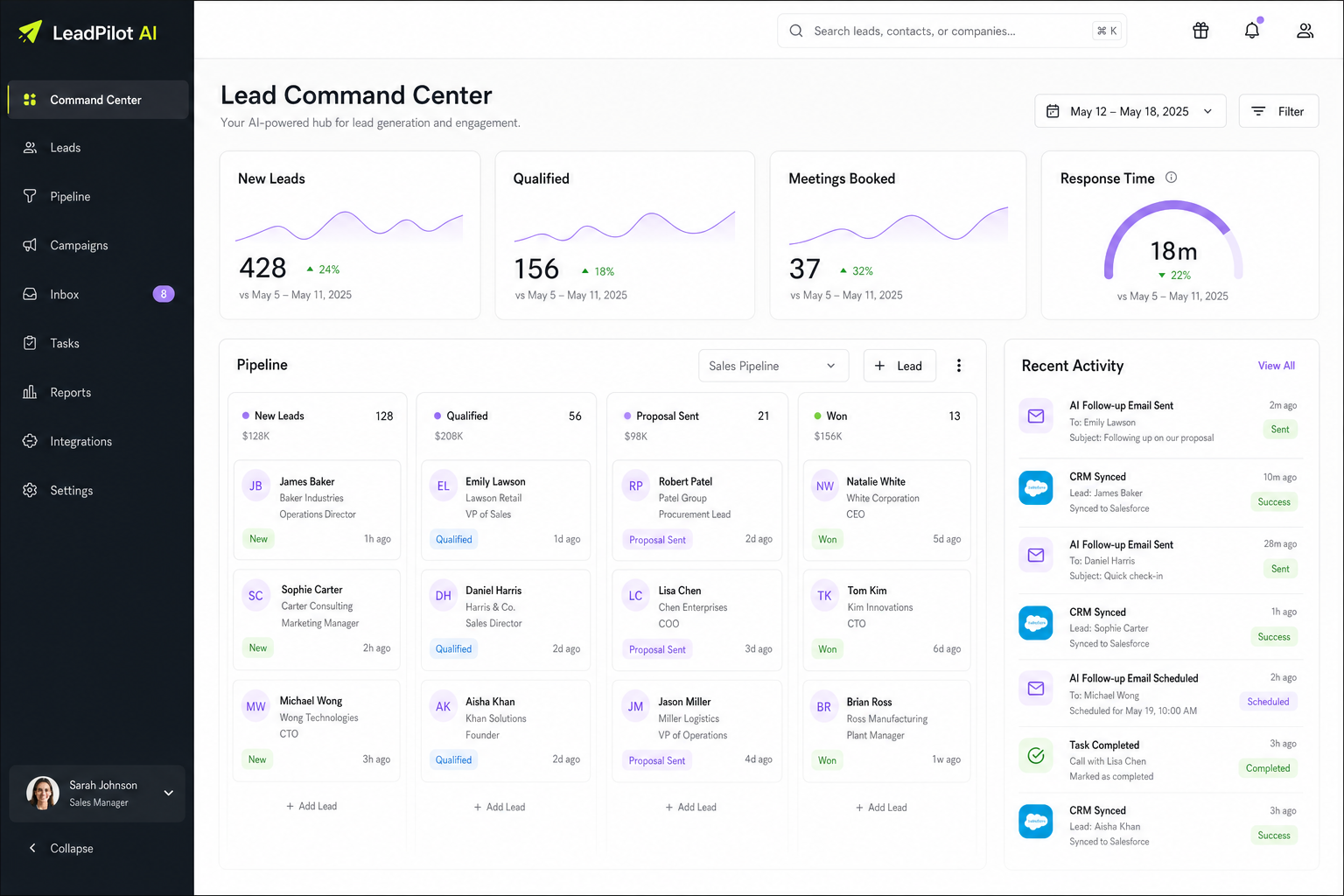Open Jason Miller lead card name
The width and height of the screenshot is (1344, 896).
pos(685,702)
